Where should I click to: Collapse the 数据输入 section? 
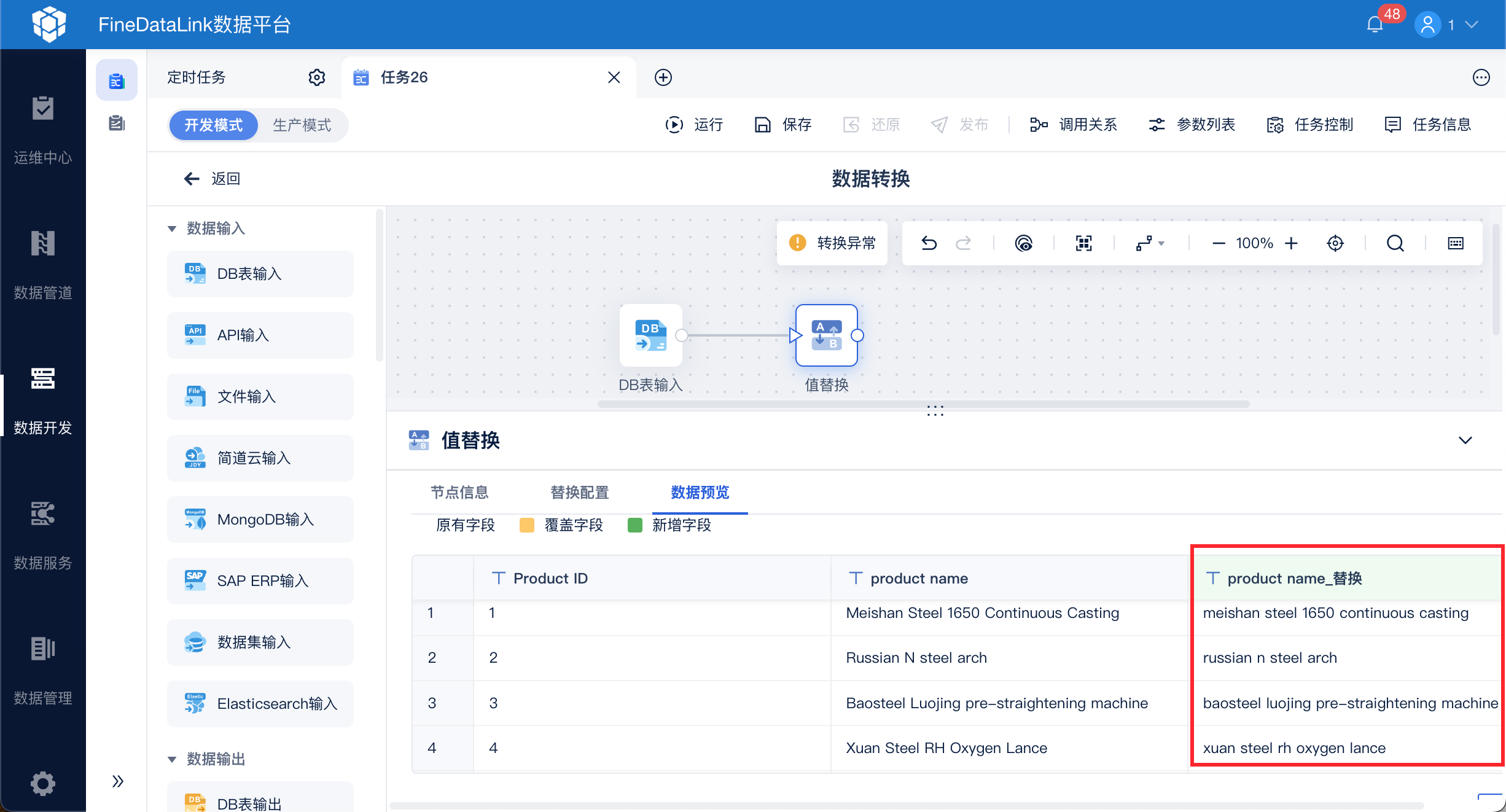[172, 228]
